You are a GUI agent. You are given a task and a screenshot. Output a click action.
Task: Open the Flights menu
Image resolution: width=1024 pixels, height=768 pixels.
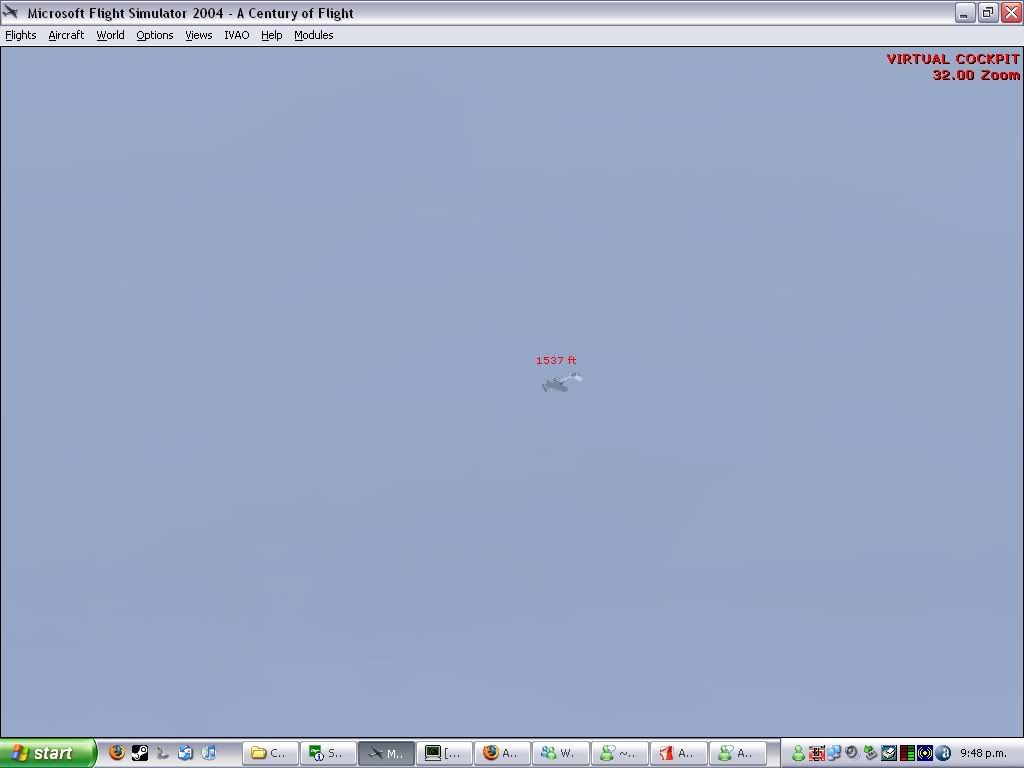[21, 35]
